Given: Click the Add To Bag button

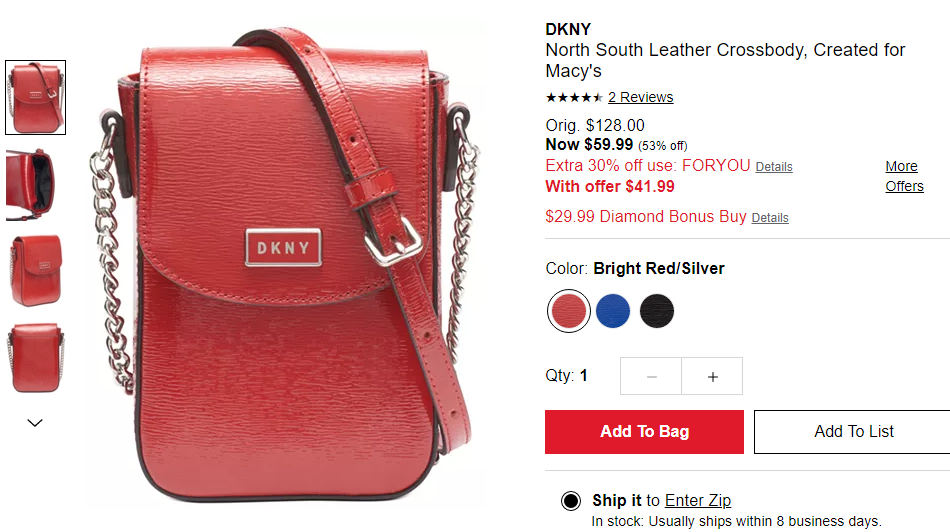Looking at the screenshot, I should click(x=644, y=432).
